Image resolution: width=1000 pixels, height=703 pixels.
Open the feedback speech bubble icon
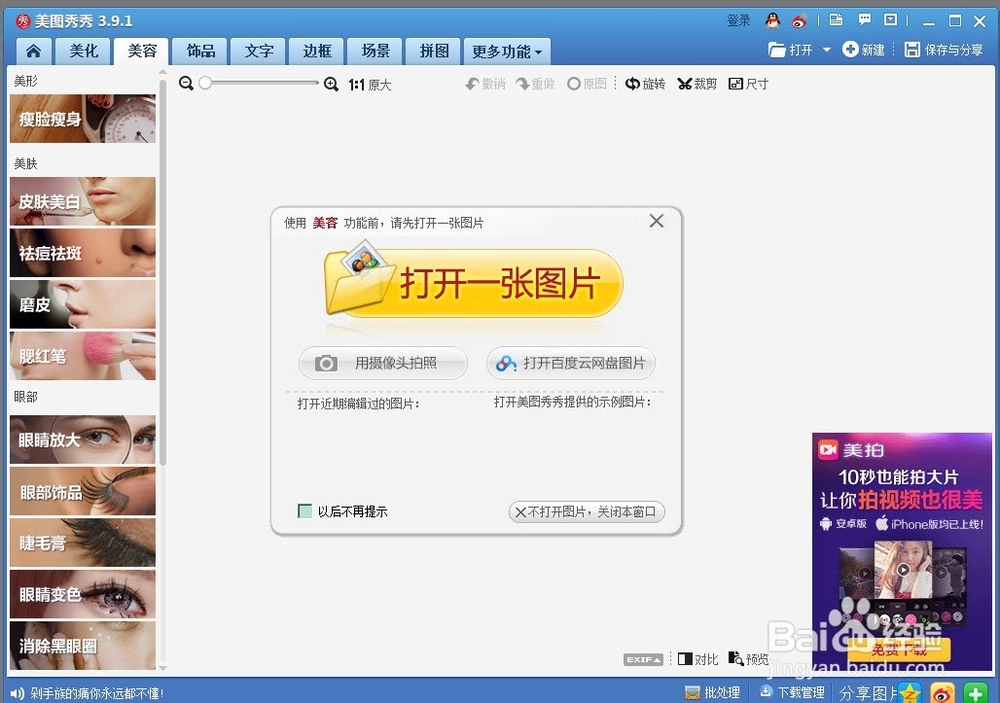point(865,20)
